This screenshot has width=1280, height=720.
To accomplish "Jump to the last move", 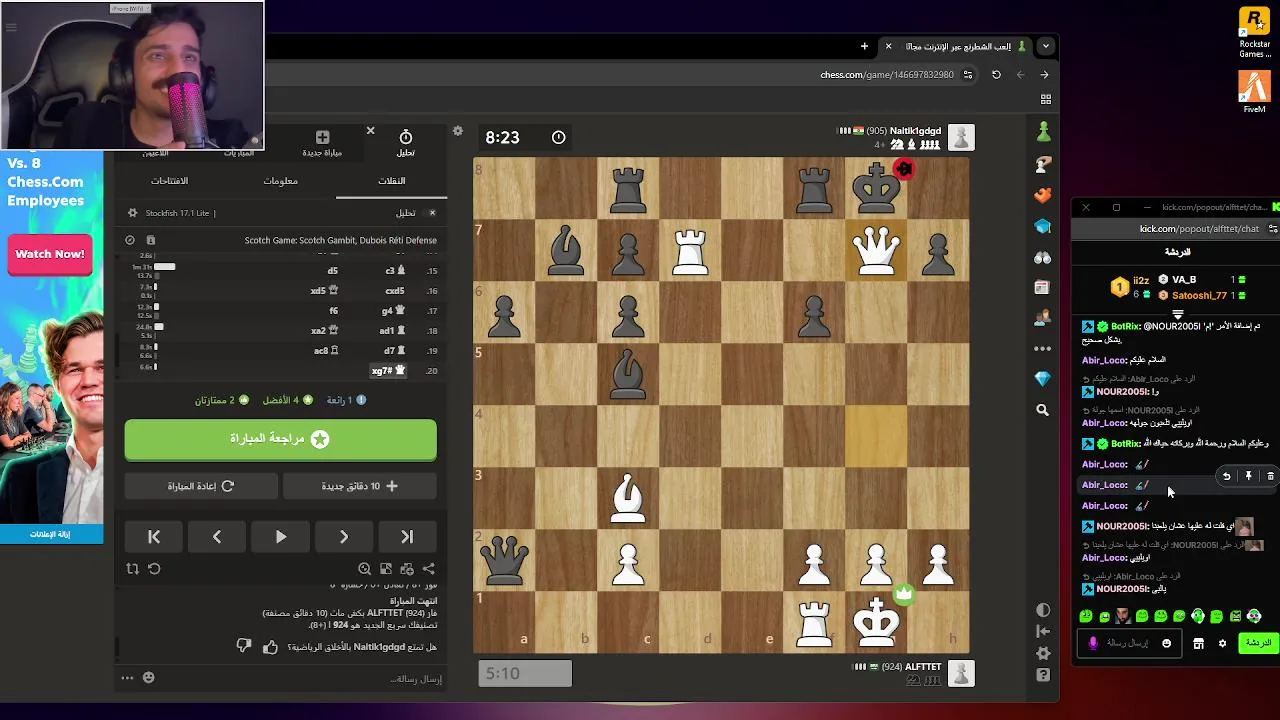I will coord(407,537).
